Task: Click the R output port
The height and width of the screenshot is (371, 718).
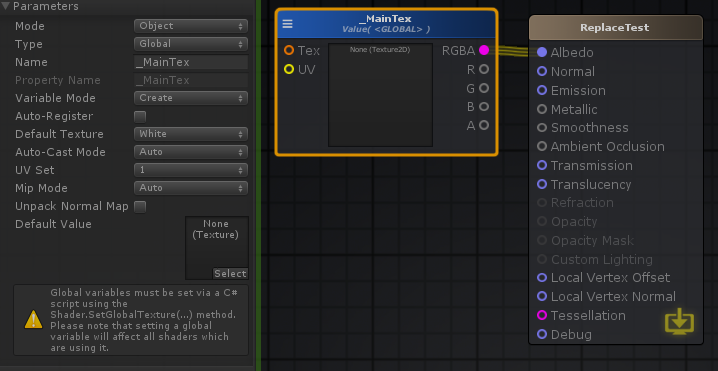Action: pyautogui.click(x=484, y=69)
